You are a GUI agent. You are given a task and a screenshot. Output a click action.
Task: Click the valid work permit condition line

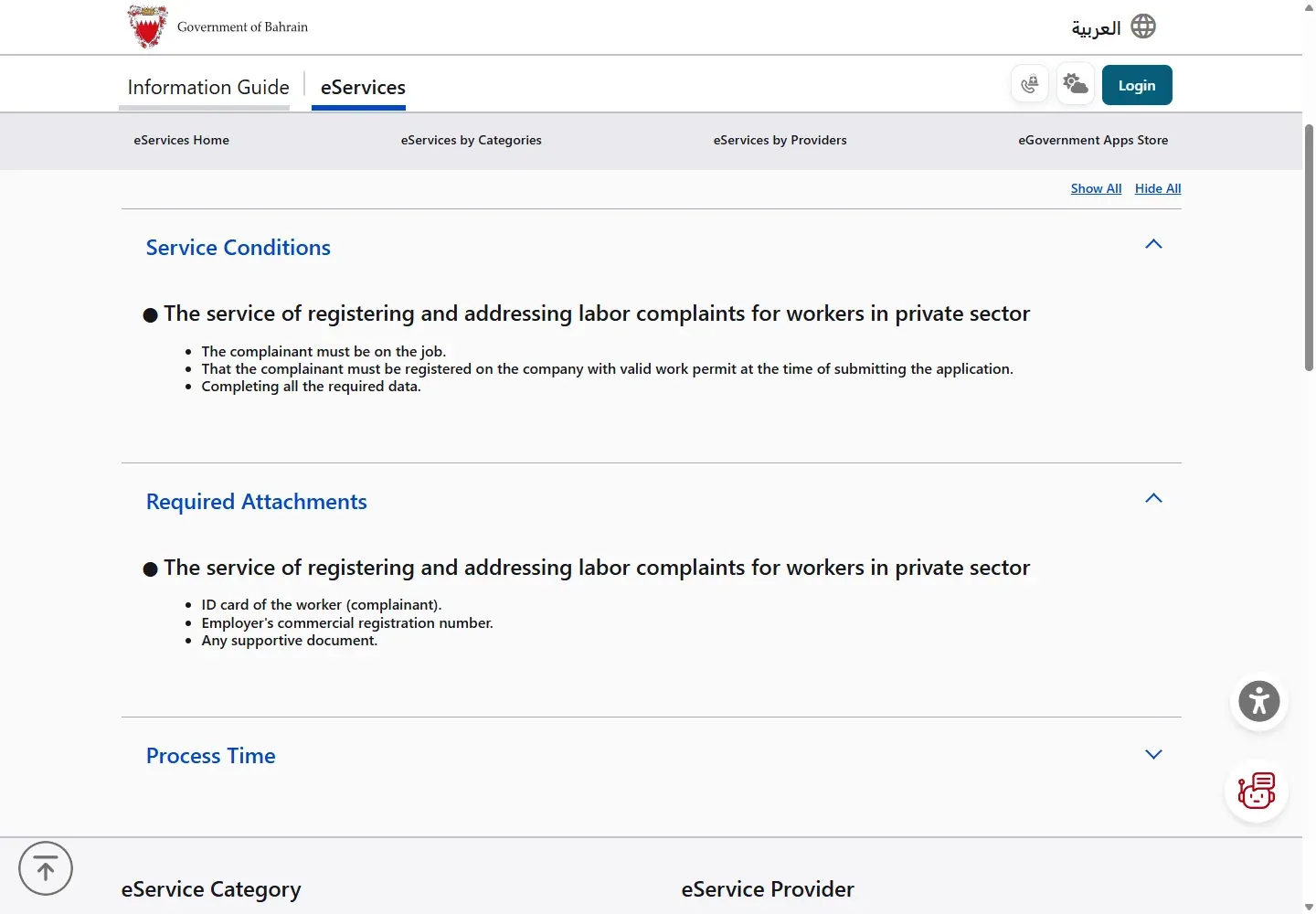point(607,369)
